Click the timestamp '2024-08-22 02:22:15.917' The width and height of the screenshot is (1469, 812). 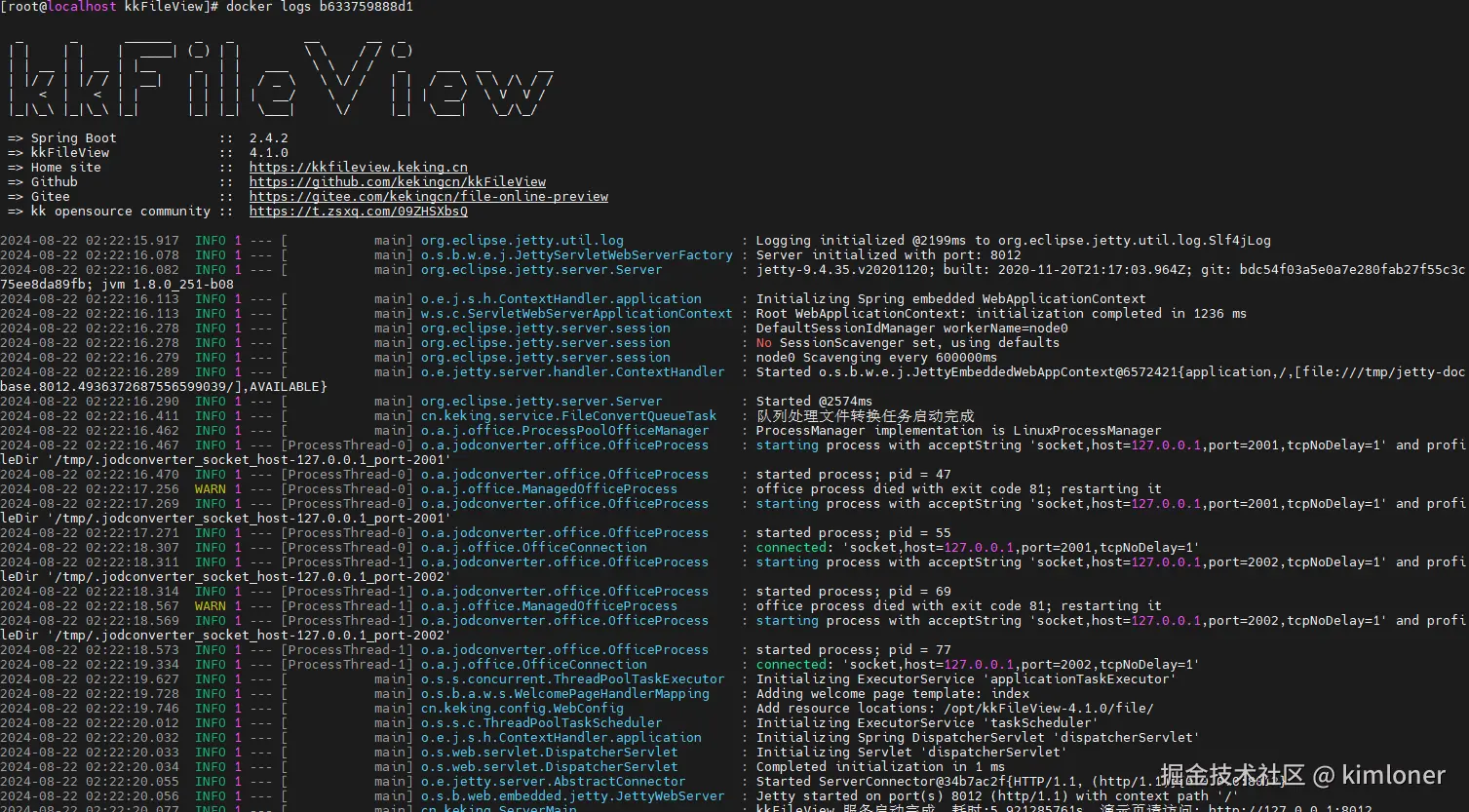point(90,241)
